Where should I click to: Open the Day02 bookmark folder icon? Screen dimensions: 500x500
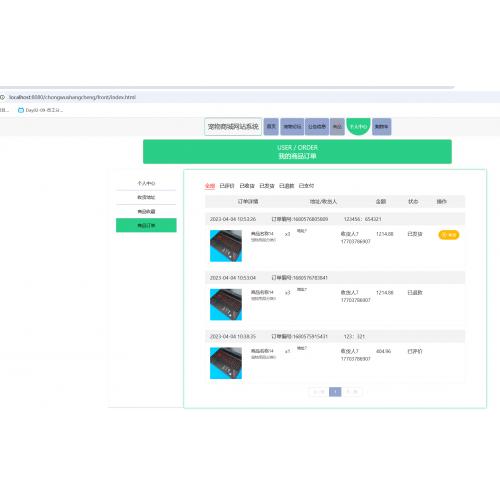pyautogui.click(x=21, y=110)
